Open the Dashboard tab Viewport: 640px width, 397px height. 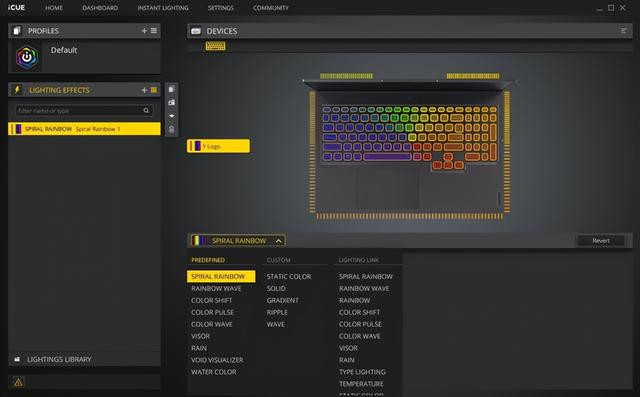(x=100, y=8)
